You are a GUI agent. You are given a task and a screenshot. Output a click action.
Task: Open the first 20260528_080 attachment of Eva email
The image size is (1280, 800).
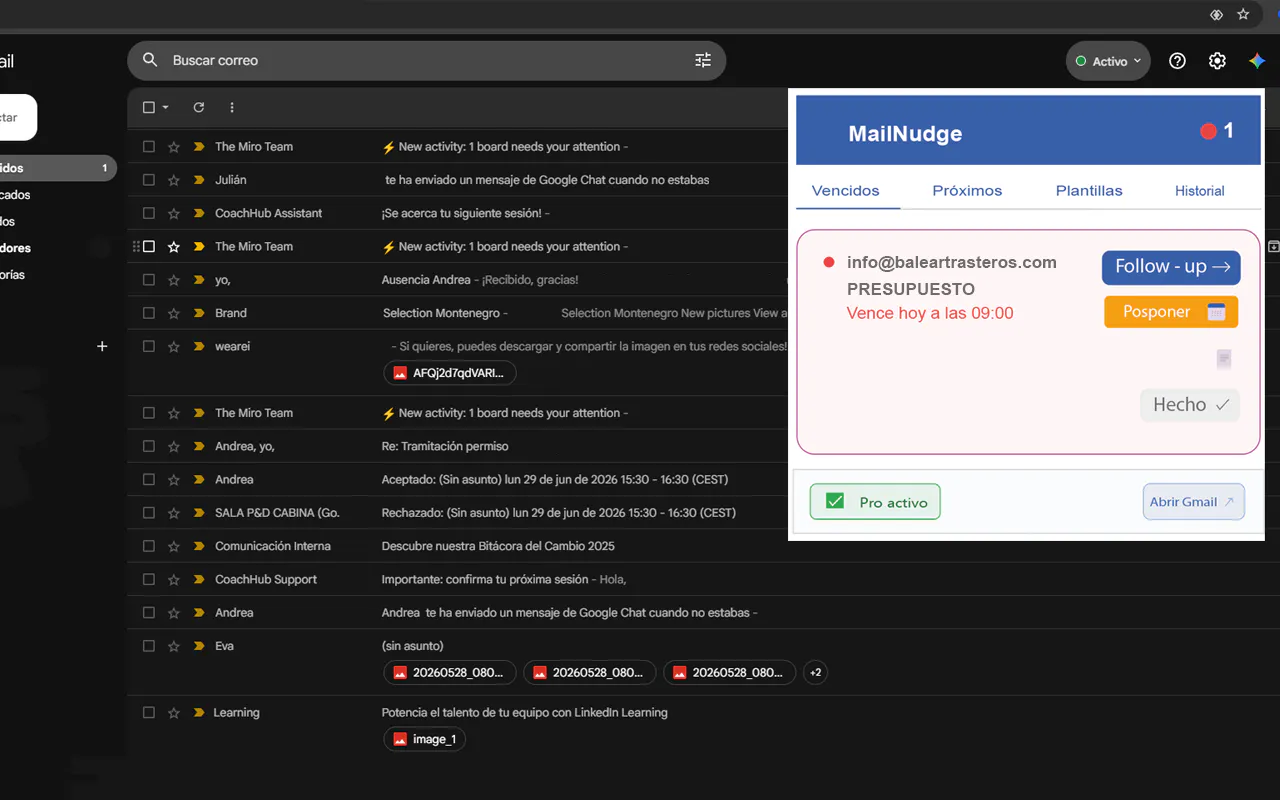tap(450, 673)
